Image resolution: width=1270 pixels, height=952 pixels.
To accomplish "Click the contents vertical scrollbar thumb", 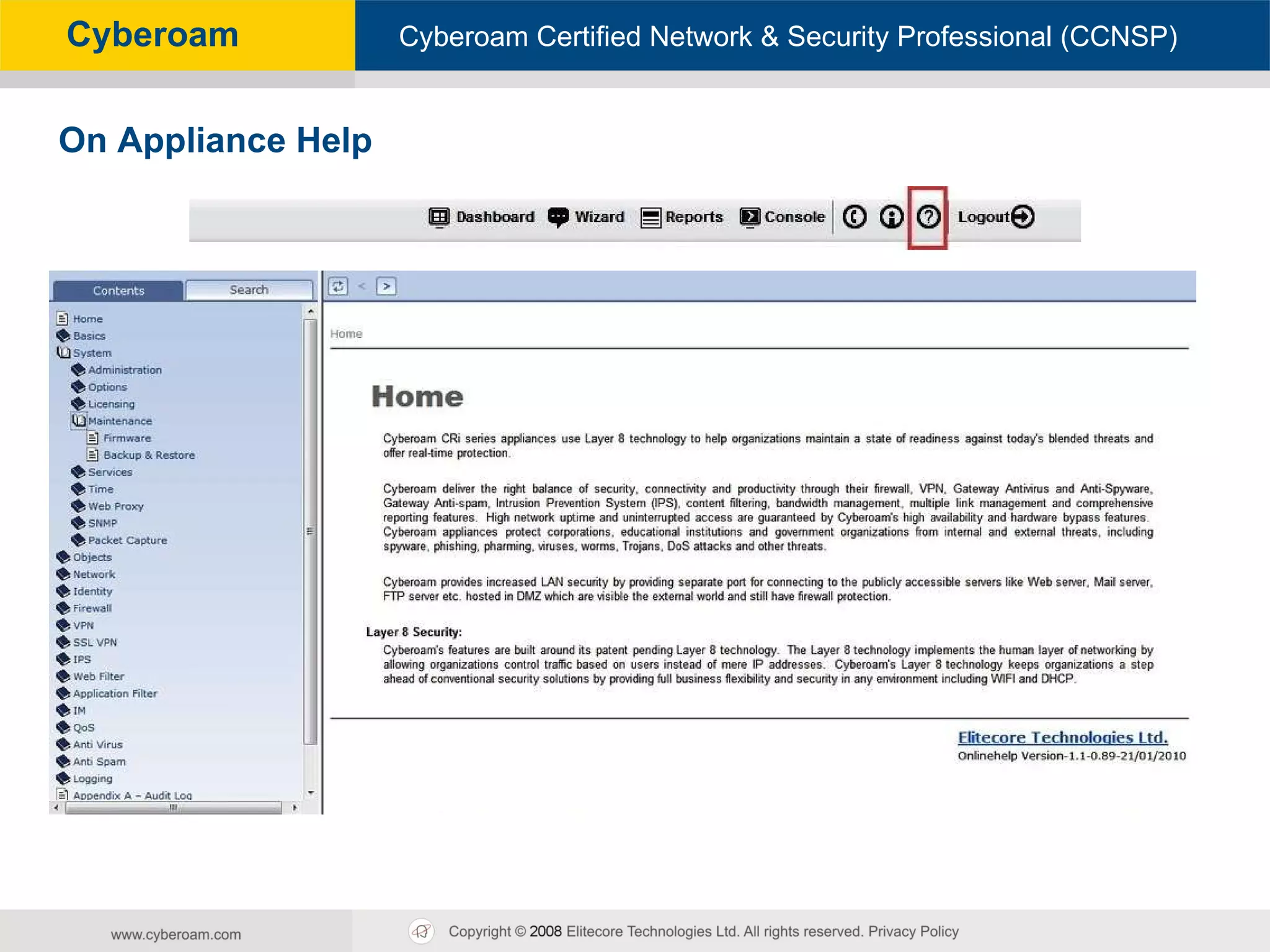I will click(x=311, y=531).
